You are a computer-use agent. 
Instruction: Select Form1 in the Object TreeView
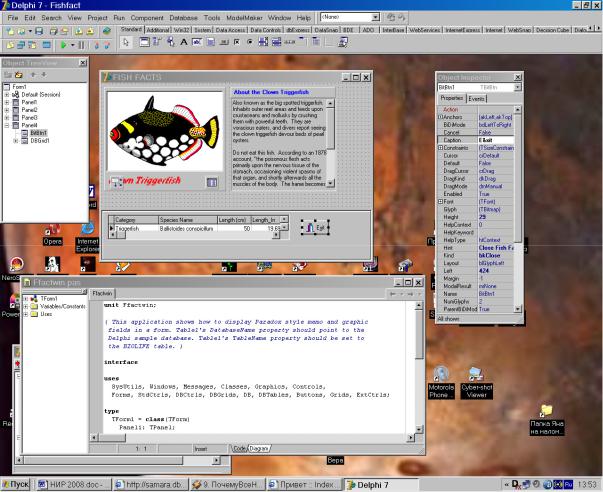19,87
